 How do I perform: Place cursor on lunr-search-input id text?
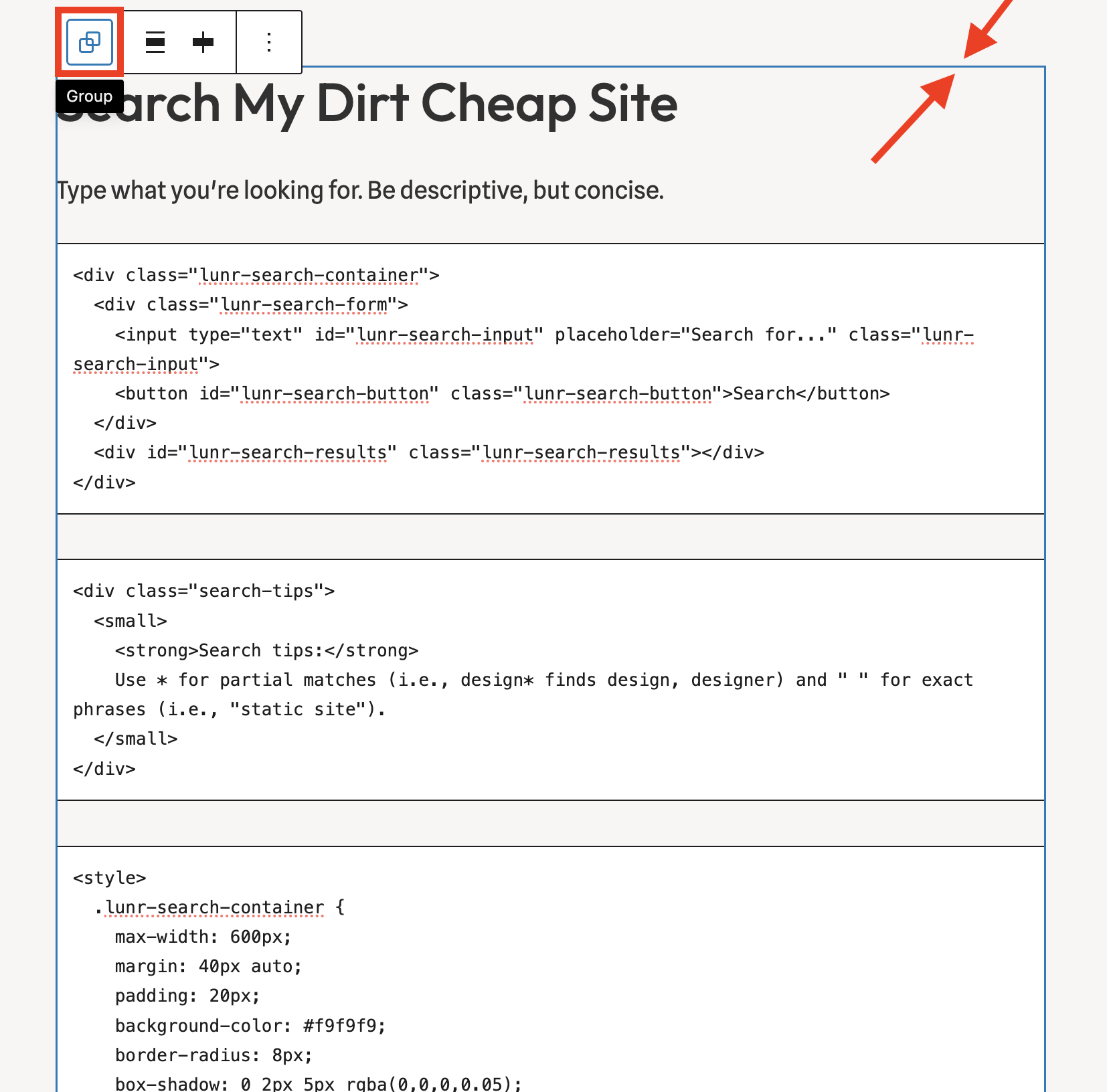tap(446, 334)
